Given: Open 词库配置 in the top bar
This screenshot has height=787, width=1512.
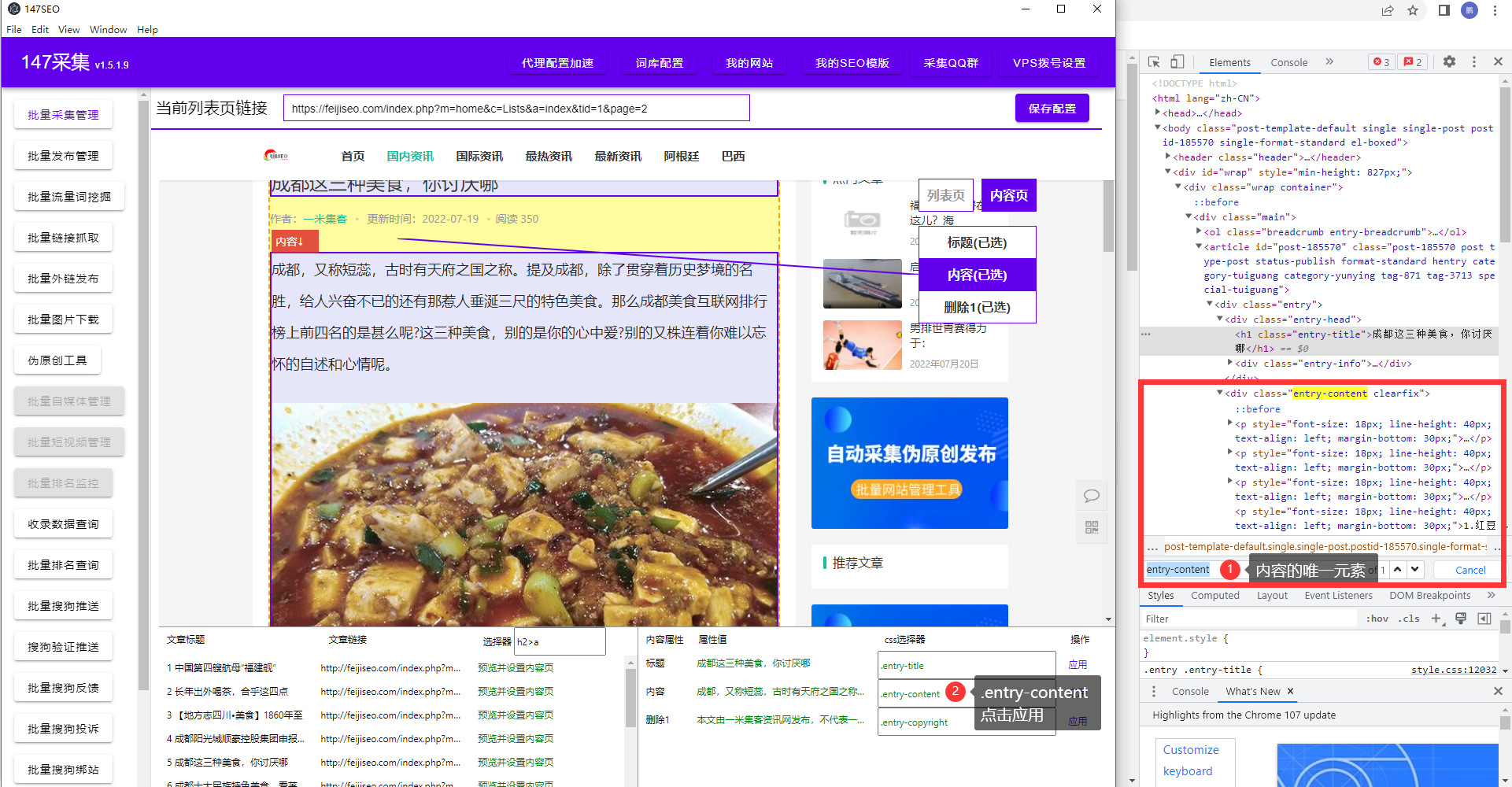Looking at the screenshot, I should pyautogui.click(x=659, y=63).
